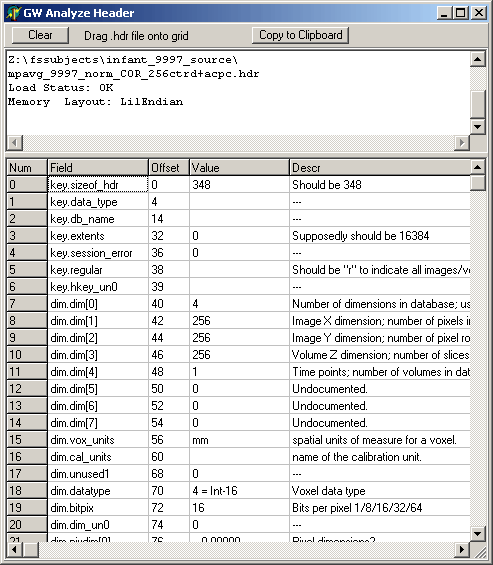The image size is (493, 565).
Task: Click 'Bits per pixel 1/8/16/32/64' description
Action: coord(380,507)
